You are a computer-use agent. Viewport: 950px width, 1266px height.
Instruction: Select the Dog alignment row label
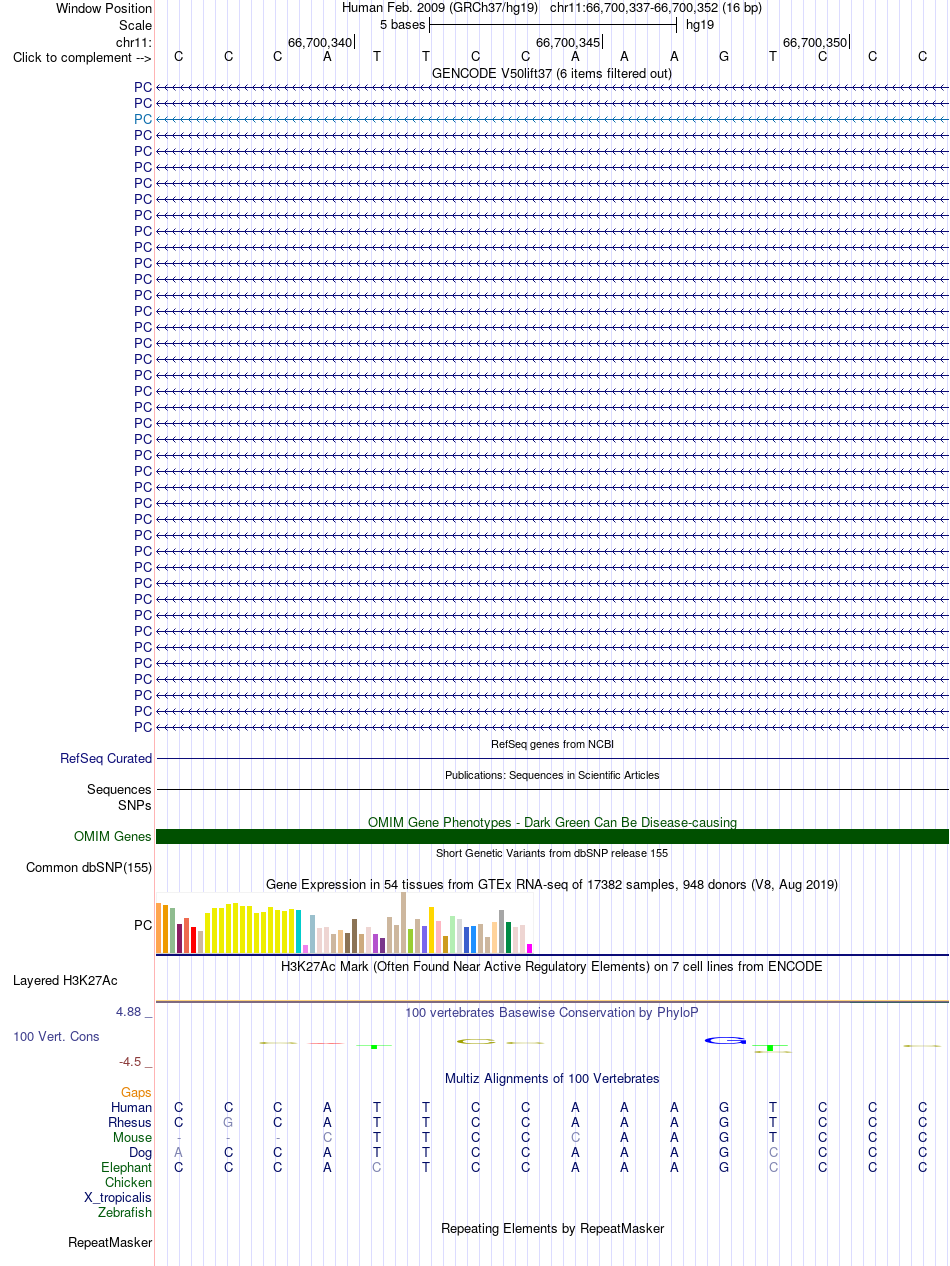point(141,1153)
